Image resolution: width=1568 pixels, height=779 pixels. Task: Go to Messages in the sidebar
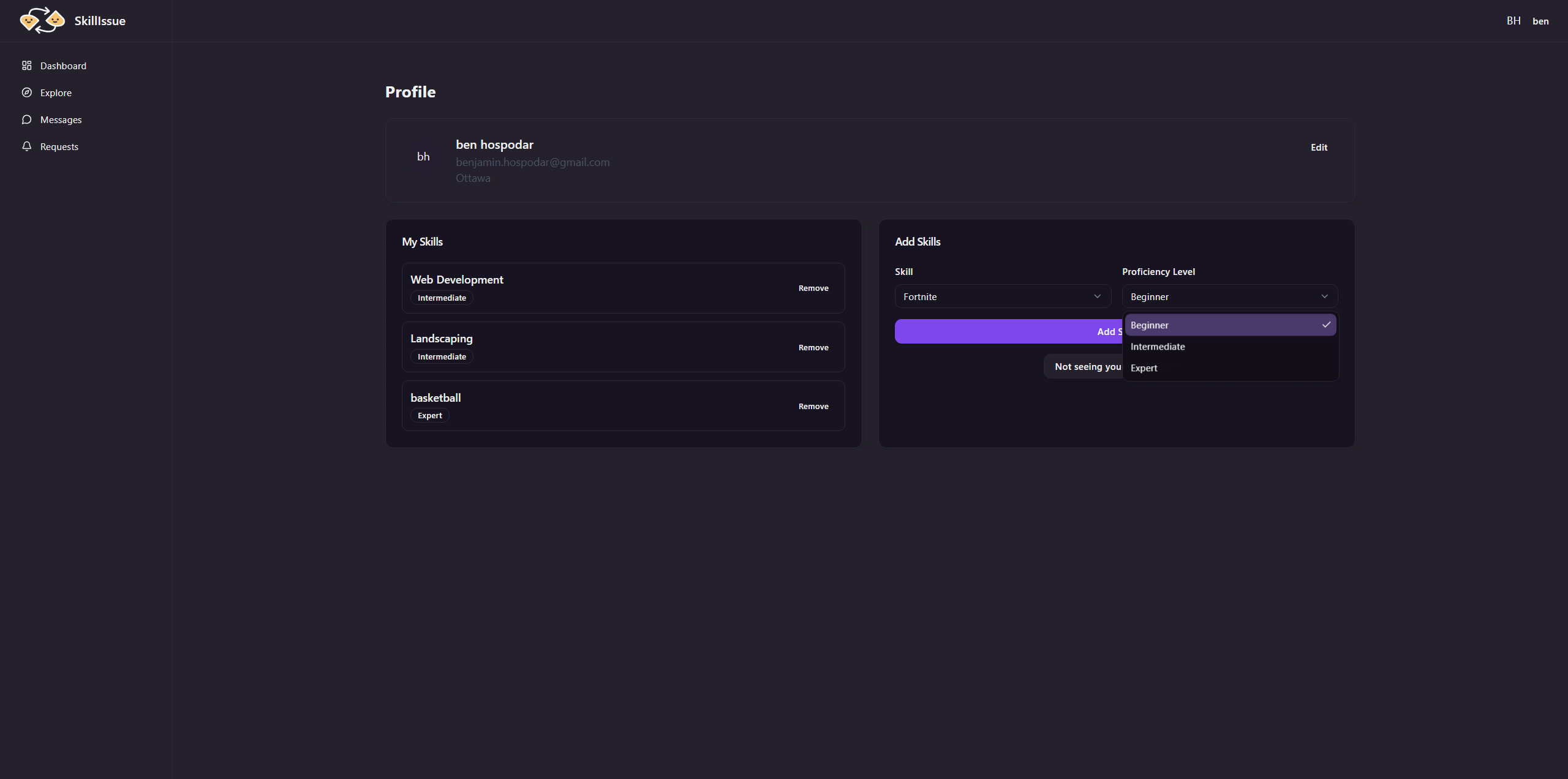[61, 119]
